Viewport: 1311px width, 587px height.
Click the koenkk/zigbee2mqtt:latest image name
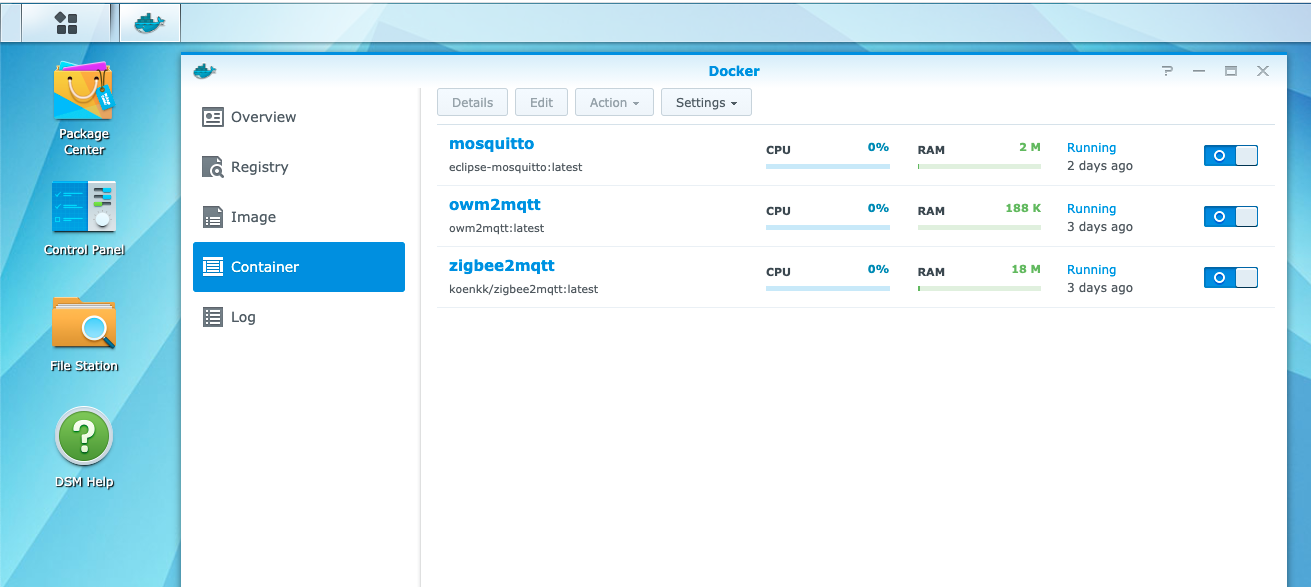point(523,289)
